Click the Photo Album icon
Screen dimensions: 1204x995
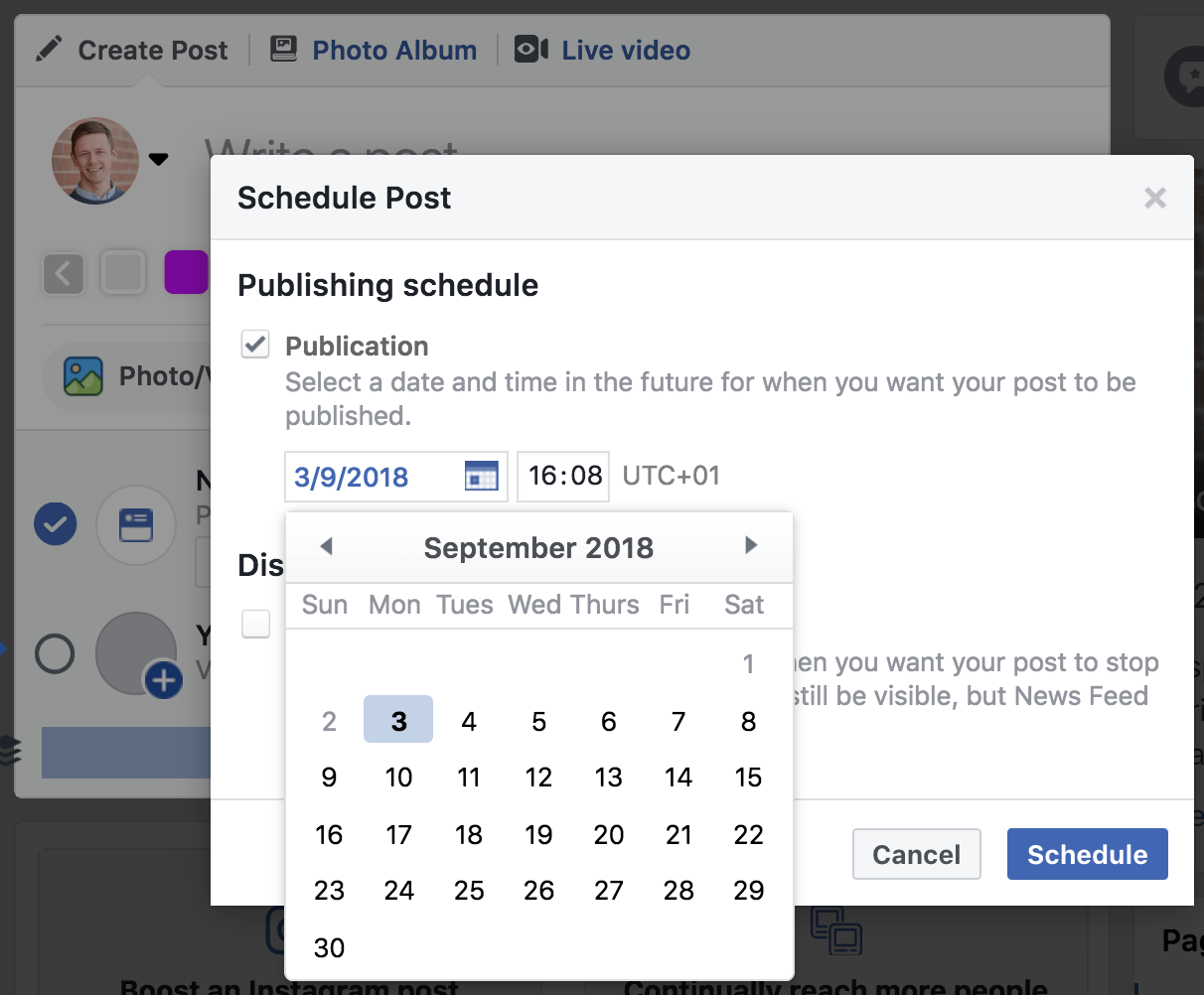[x=284, y=49]
